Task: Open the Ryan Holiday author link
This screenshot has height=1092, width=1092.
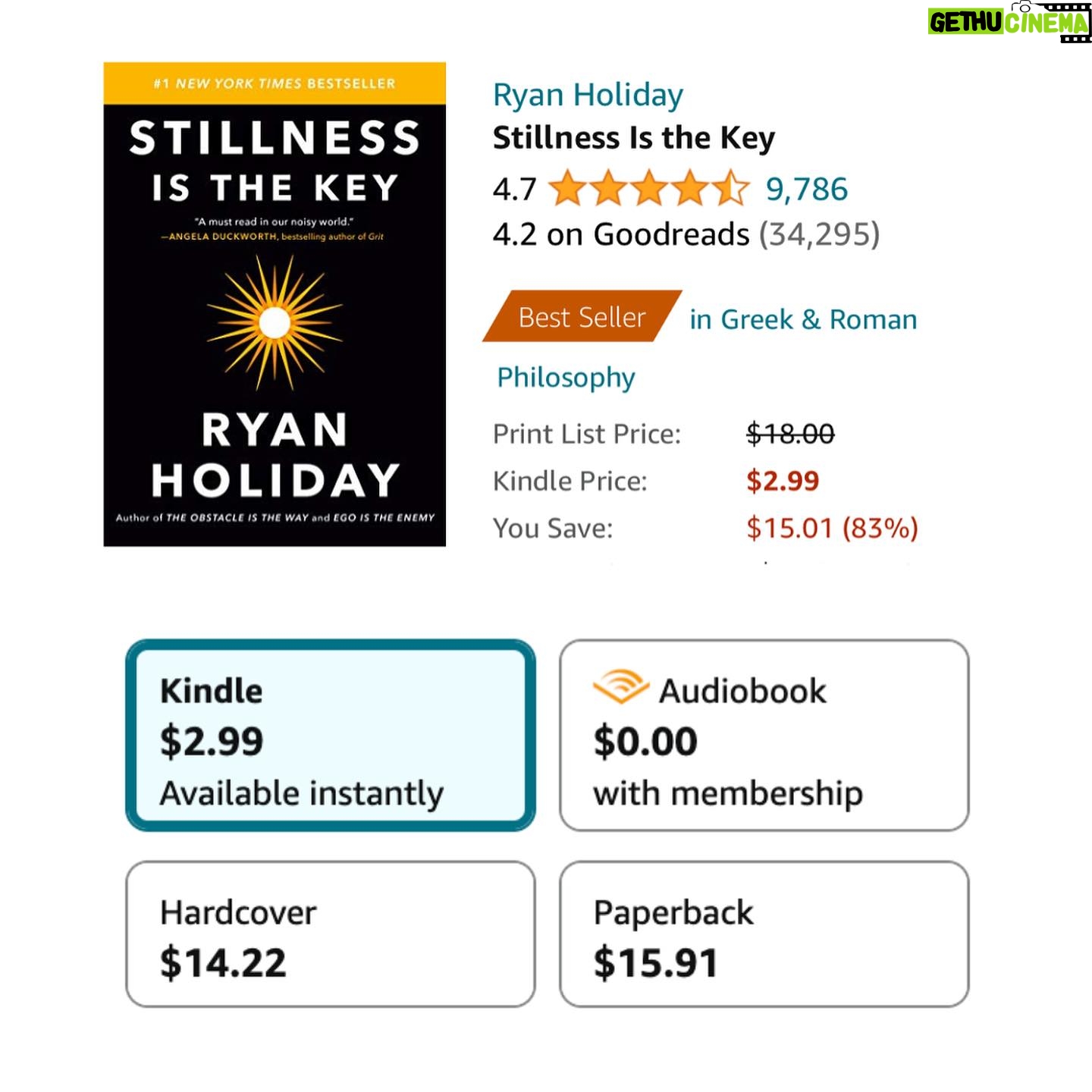Action: (x=588, y=95)
